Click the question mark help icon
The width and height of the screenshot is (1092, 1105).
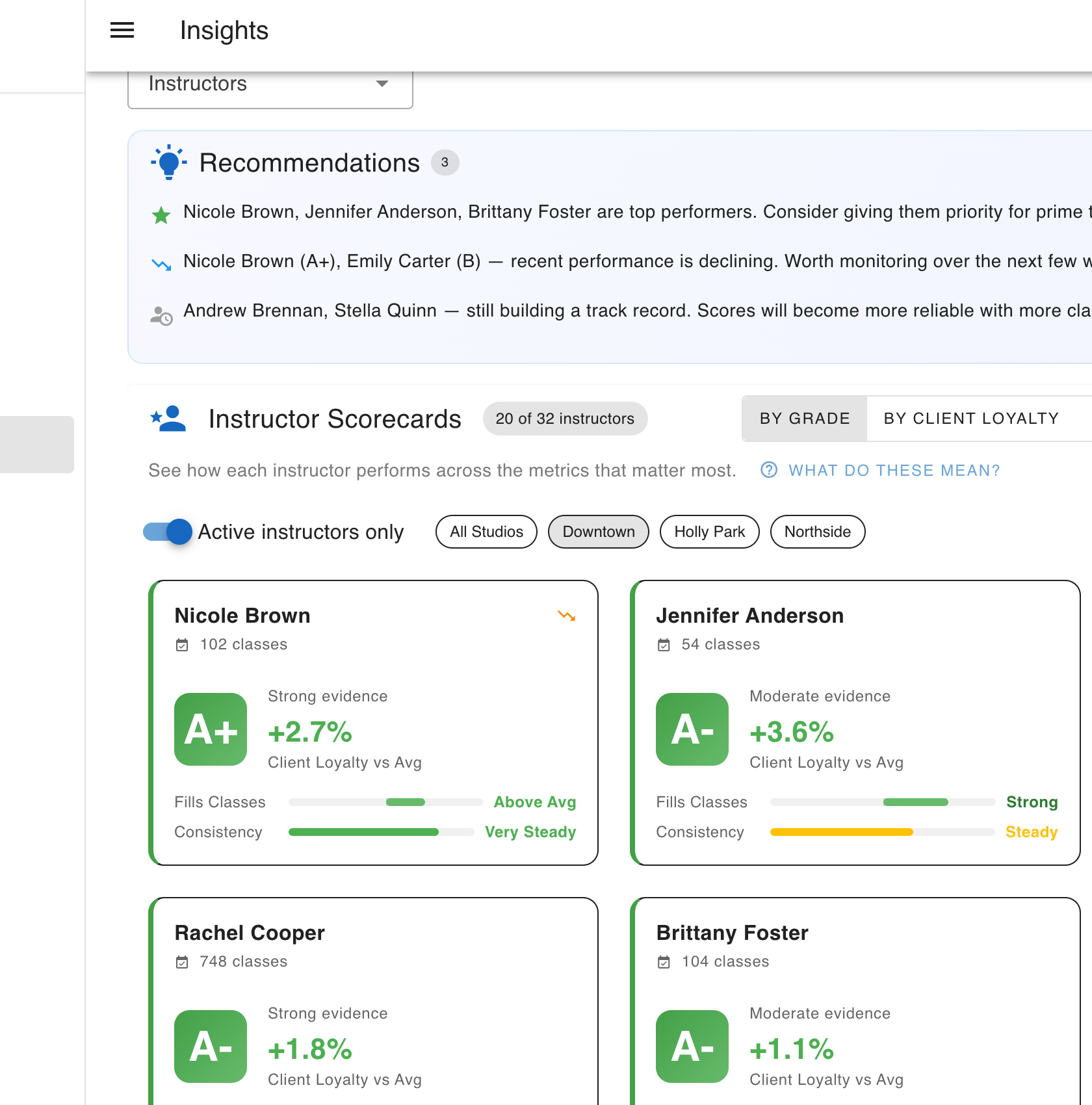click(x=769, y=470)
